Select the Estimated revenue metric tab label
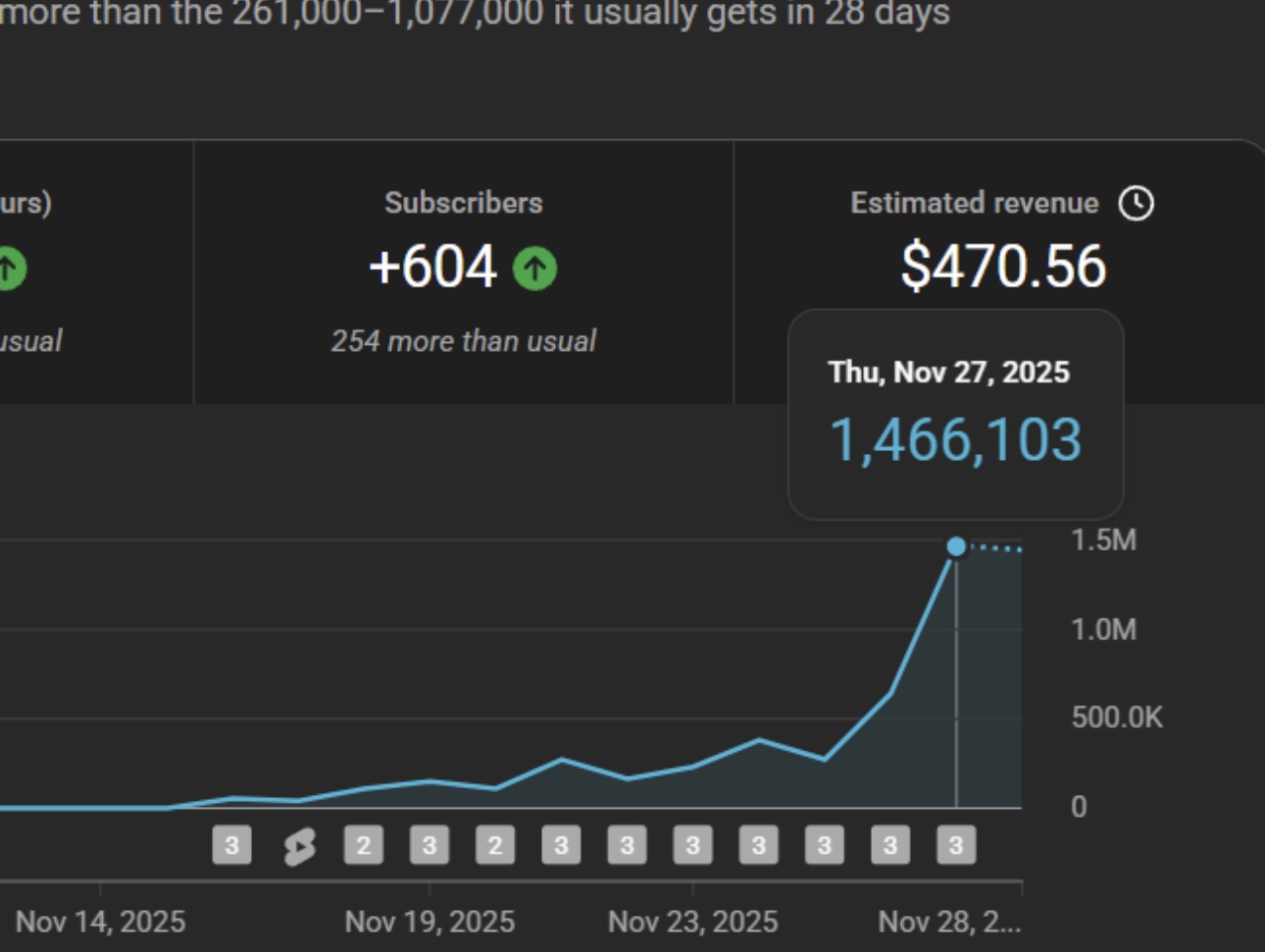1265x952 pixels. 974,203
